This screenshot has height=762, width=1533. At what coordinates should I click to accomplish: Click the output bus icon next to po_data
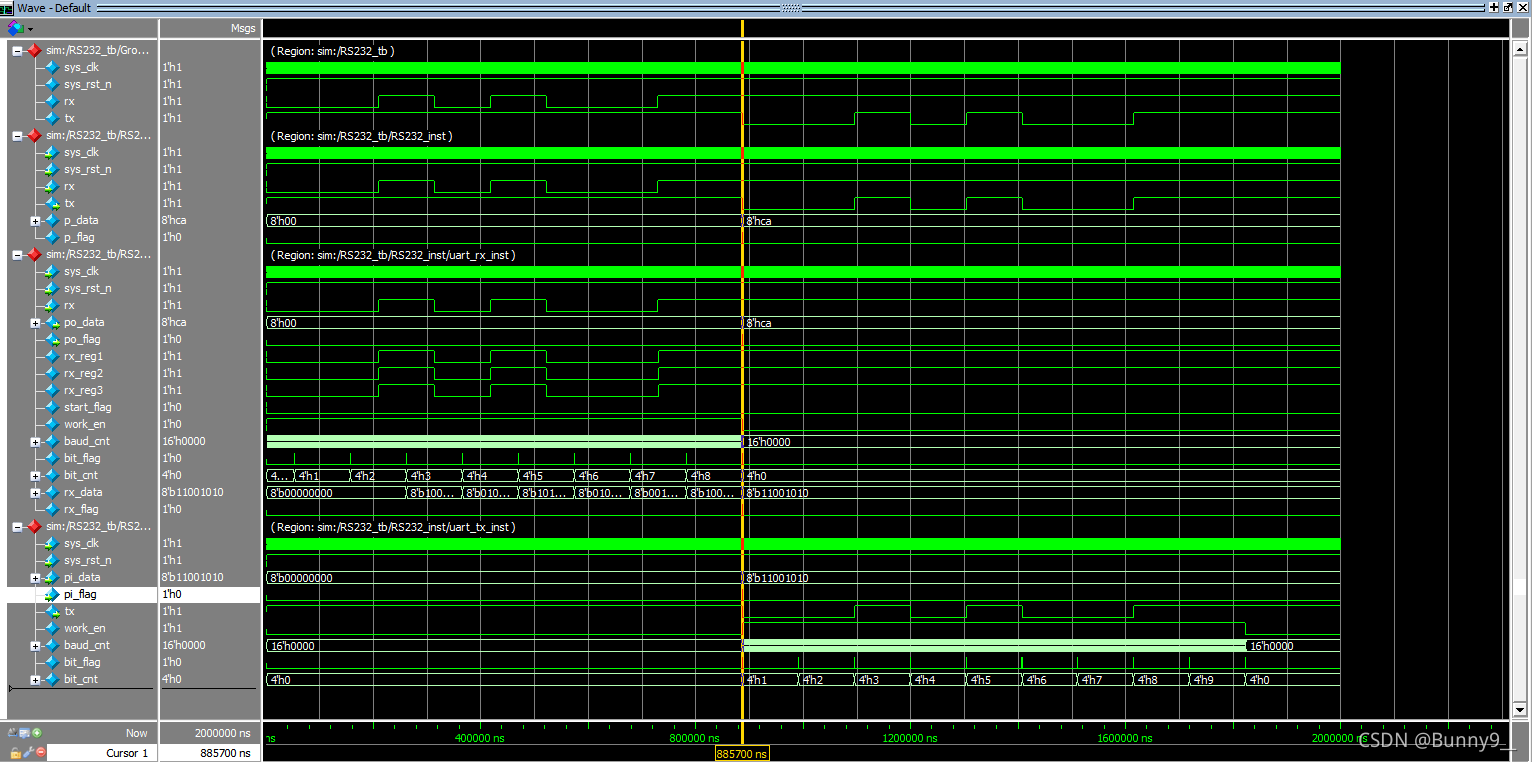[52, 322]
